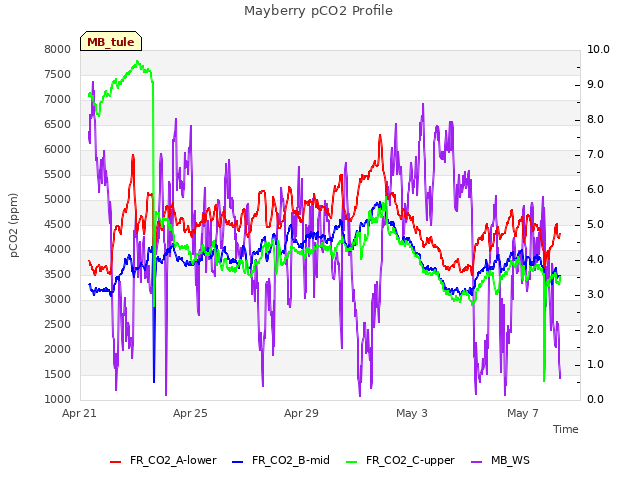This screenshot has height=480, width=640.
Task: Click the 2.0 right axis value
Action: click(596, 330)
